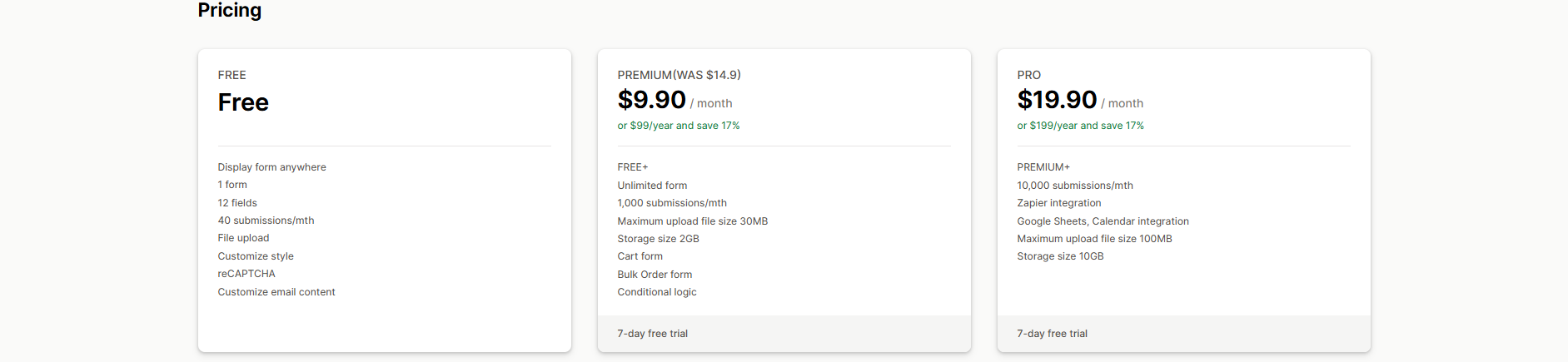Click the 10,000 submissions/mth feature
The width and height of the screenshot is (1568, 362).
click(1074, 186)
